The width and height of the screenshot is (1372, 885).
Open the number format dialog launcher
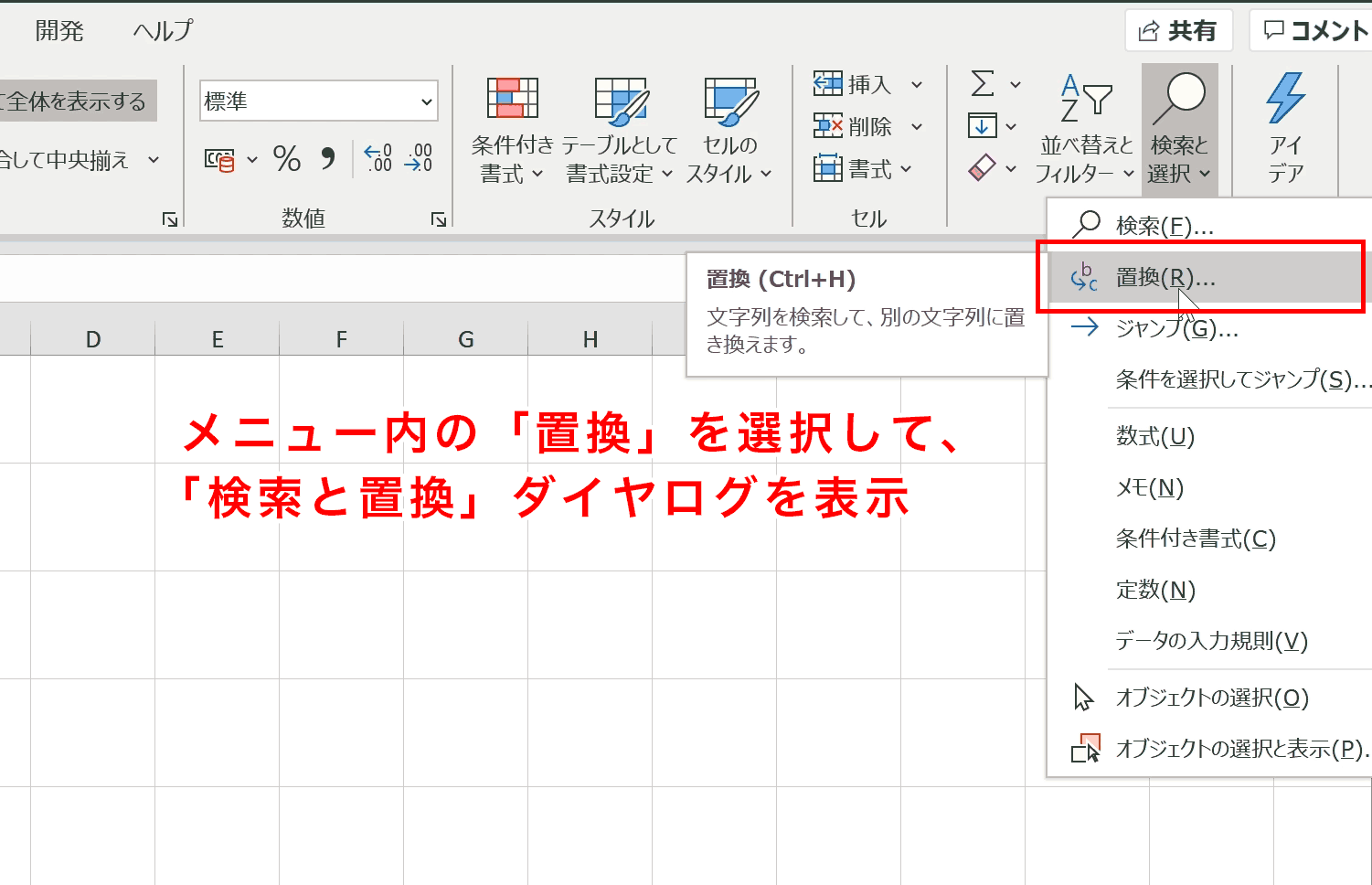pos(439,219)
